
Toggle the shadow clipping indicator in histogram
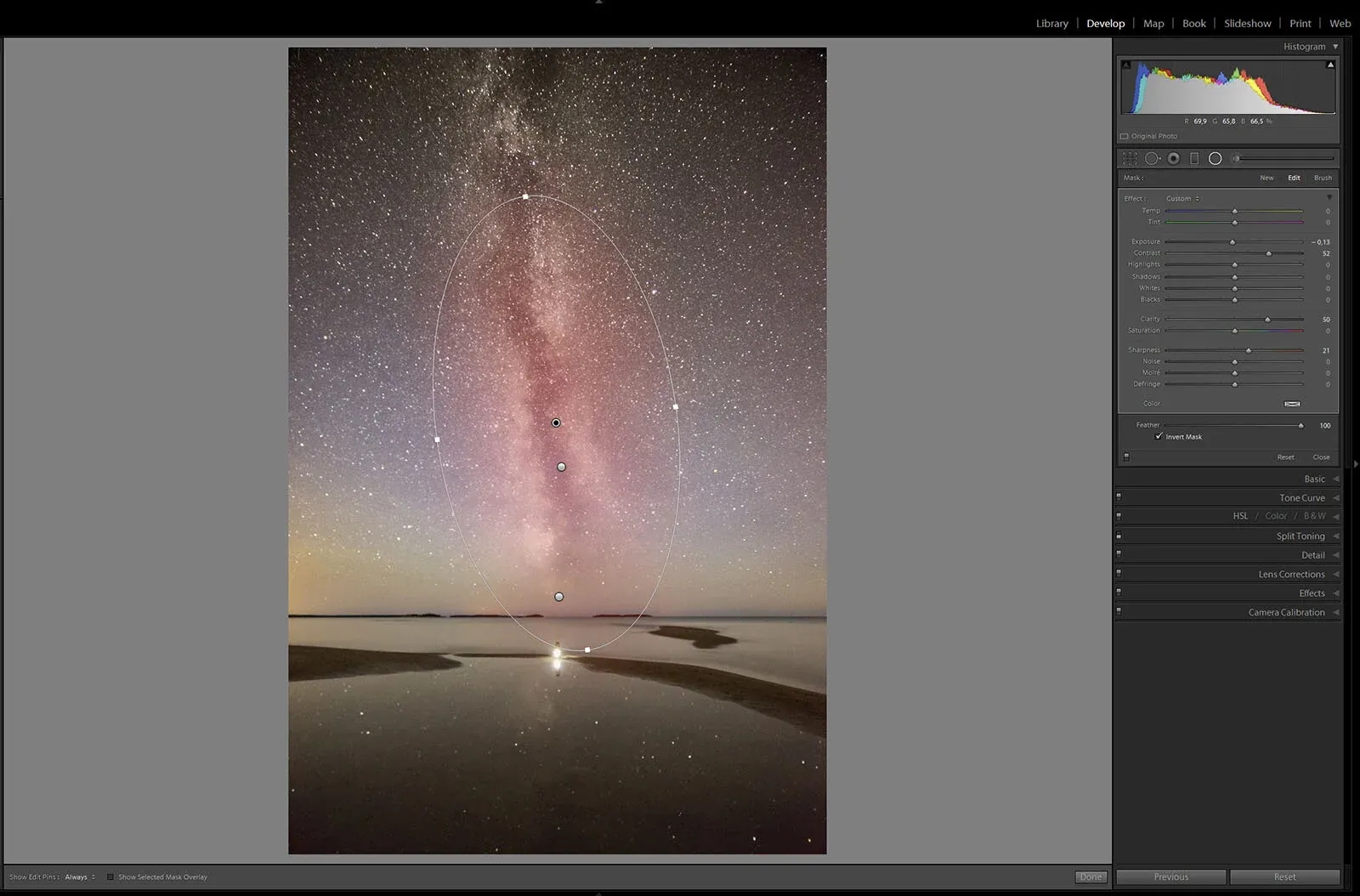coord(1126,65)
